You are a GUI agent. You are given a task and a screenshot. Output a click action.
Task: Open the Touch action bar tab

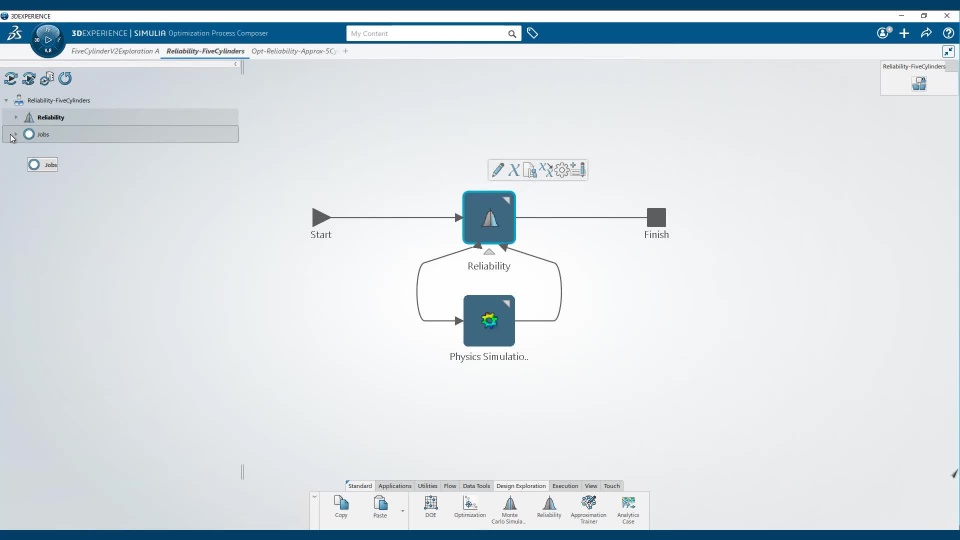tap(612, 486)
